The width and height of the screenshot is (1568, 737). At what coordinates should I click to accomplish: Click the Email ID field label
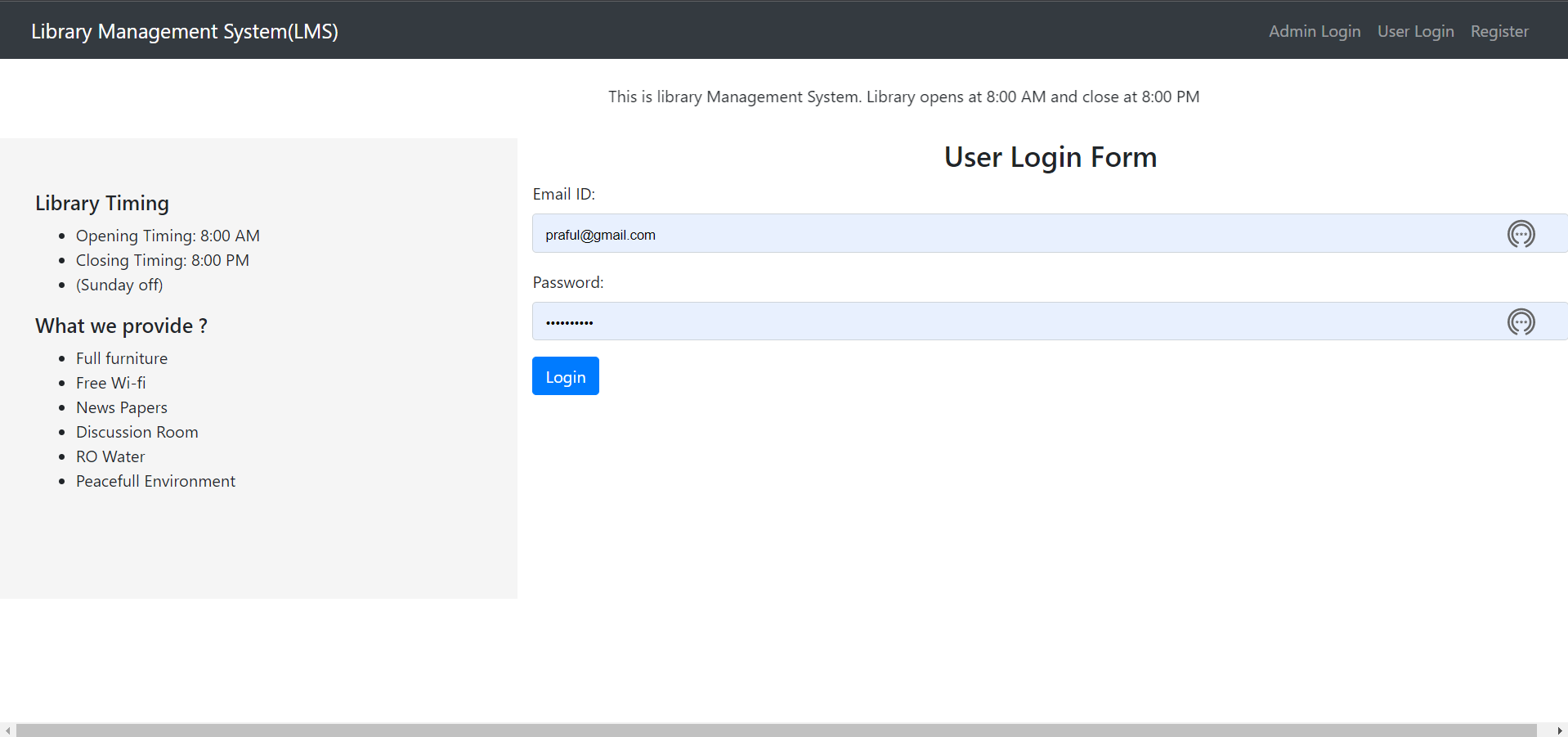click(563, 194)
